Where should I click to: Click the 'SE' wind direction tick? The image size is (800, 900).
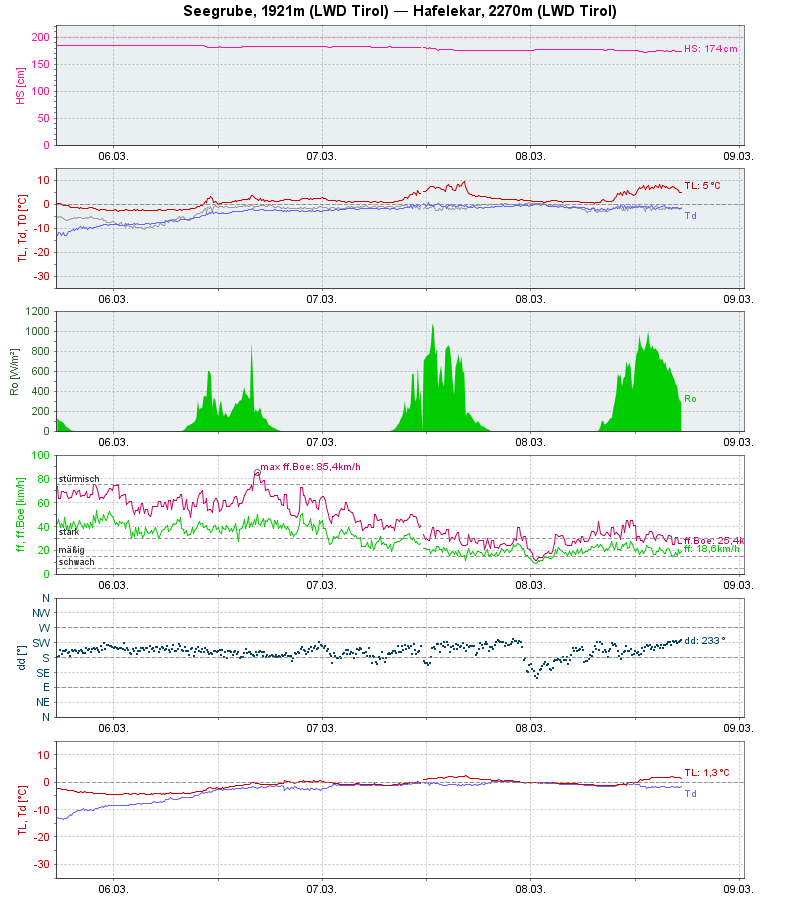coord(43,673)
